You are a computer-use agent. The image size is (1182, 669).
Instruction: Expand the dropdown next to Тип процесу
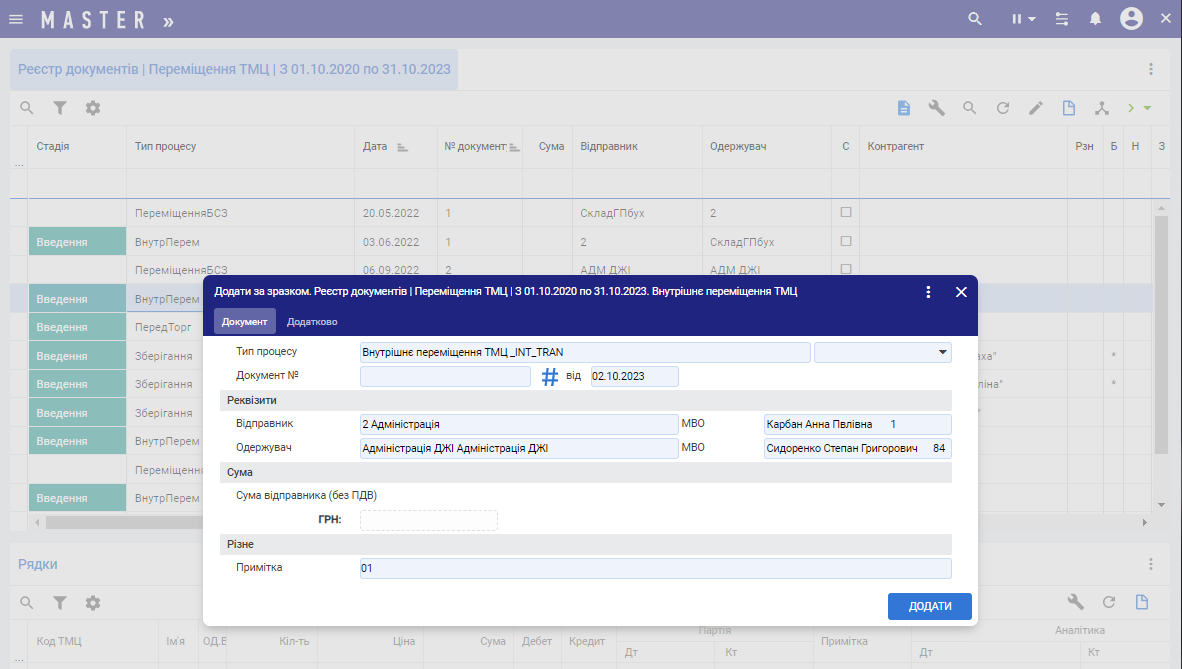click(x=942, y=352)
